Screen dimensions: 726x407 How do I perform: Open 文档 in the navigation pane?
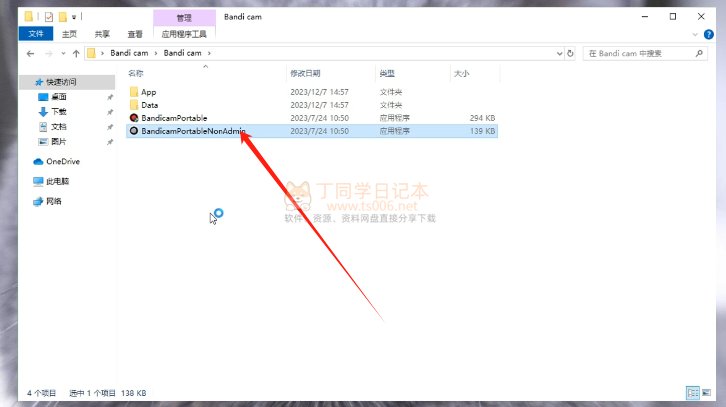tap(58, 126)
